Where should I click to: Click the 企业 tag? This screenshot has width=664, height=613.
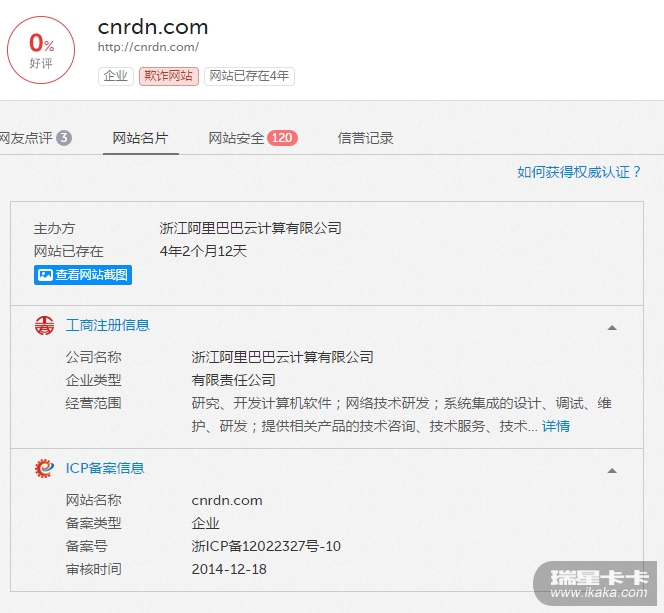click(x=116, y=76)
